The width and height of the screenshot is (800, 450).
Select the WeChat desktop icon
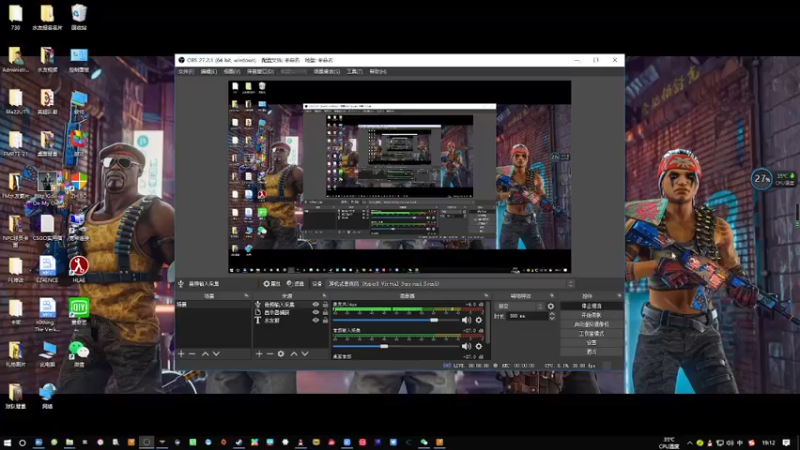click(79, 354)
